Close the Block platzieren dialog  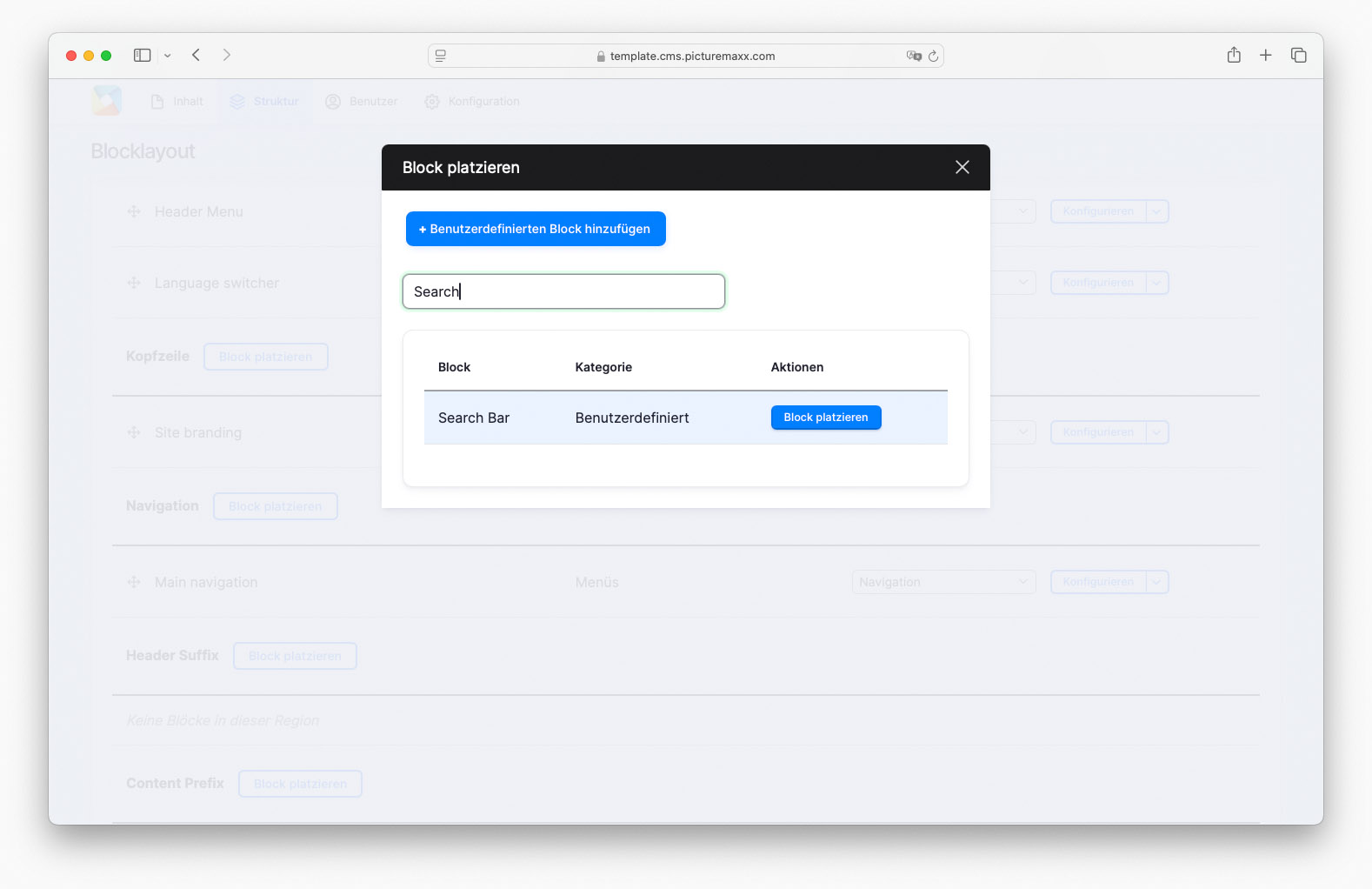coord(962,167)
